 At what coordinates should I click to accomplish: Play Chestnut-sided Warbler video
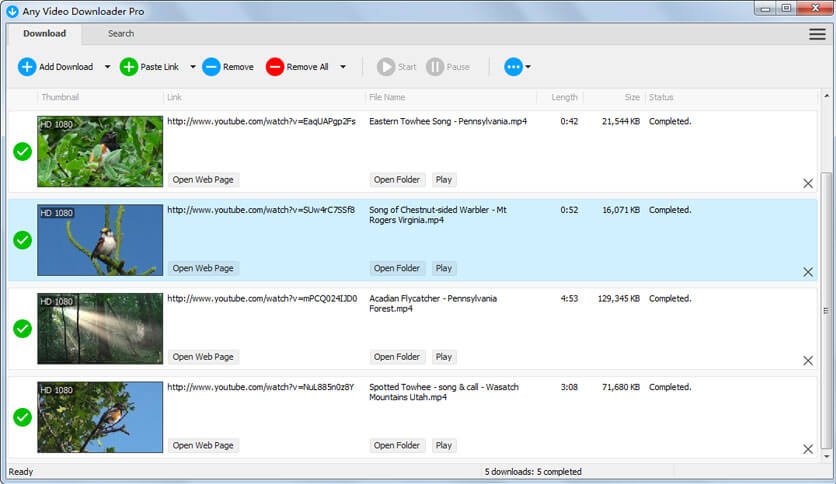coord(444,268)
